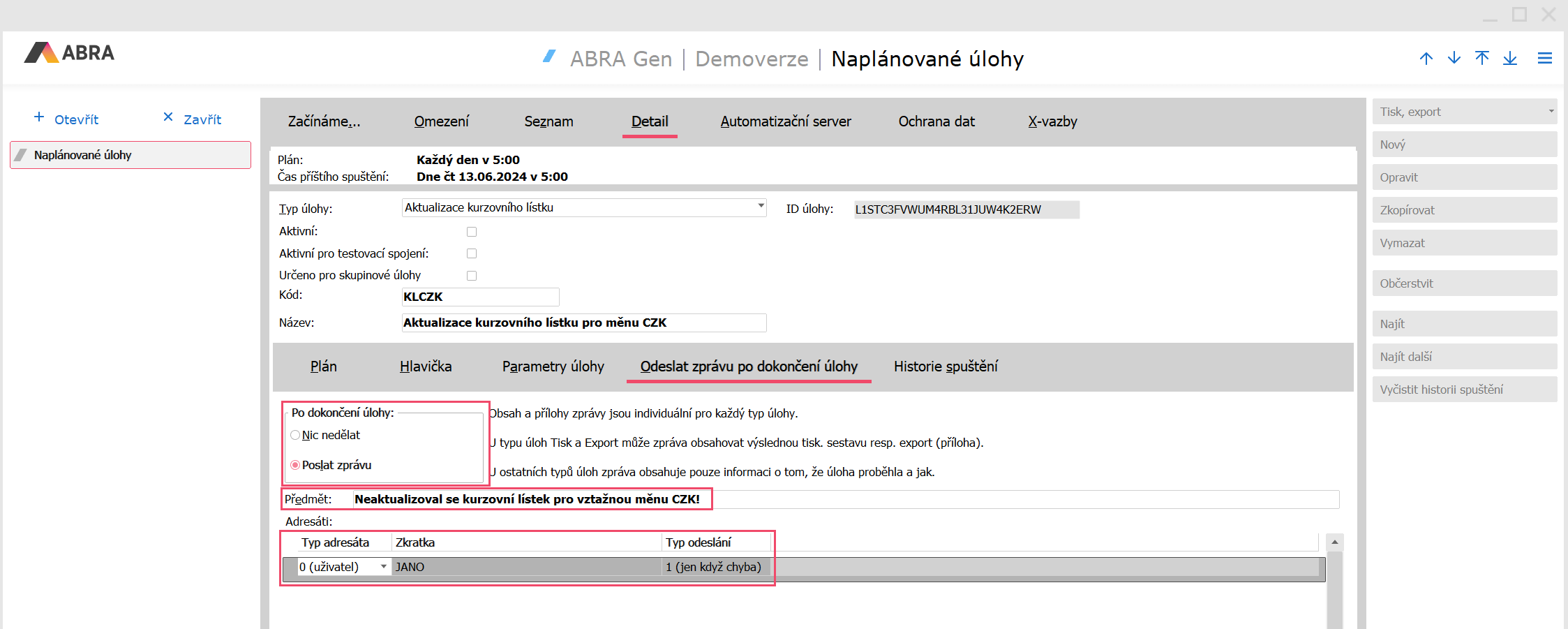Screen dimensions: 1568x629
Task: Toggle Aktivní pro testovací spojení checkbox
Action: coord(472,253)
